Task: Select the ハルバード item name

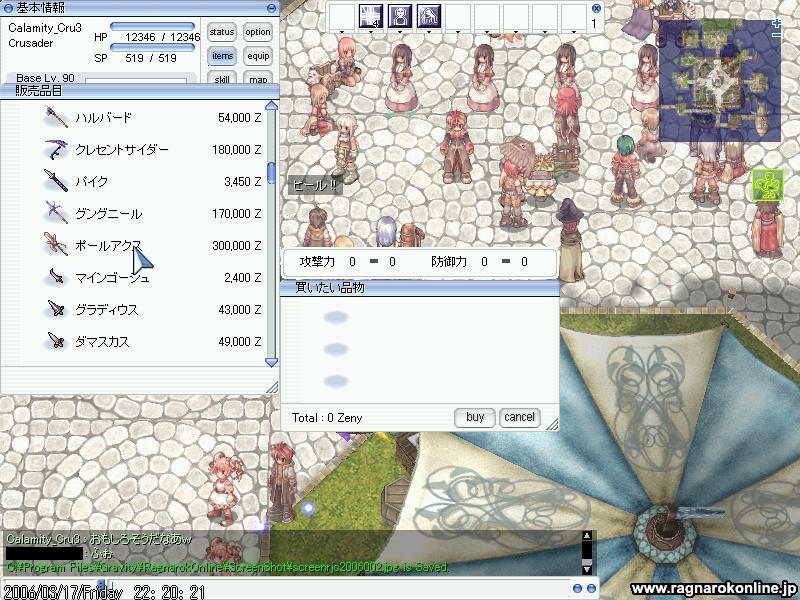Action: [104, 117]
